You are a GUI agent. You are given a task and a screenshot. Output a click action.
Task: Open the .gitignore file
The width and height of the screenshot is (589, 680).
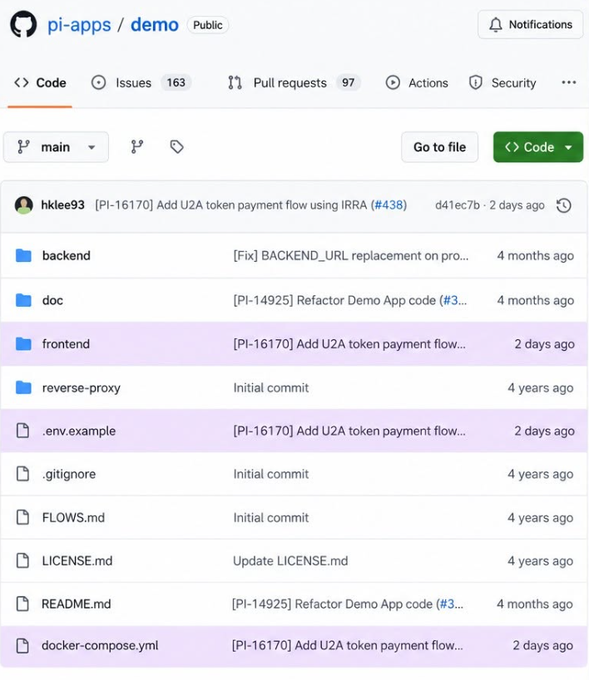coord(69,474)
